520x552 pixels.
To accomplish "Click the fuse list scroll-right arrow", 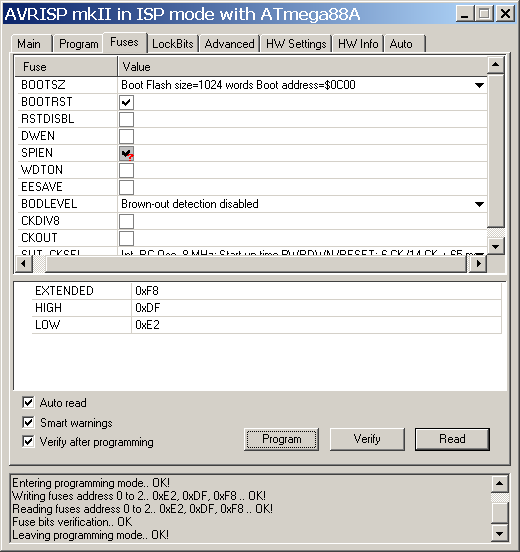I will pos(478,263).
